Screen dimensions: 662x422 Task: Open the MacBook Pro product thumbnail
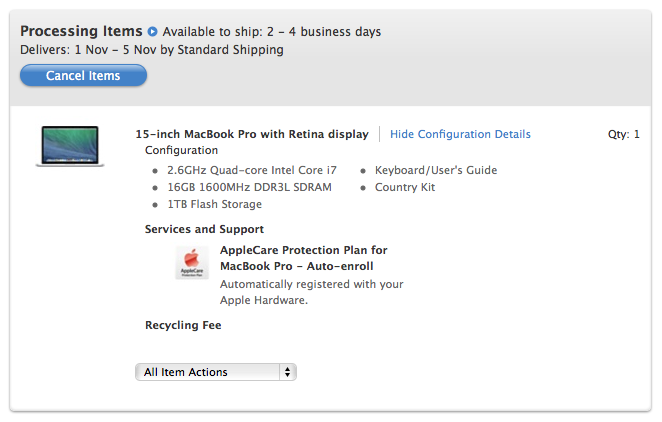point(70,146)
